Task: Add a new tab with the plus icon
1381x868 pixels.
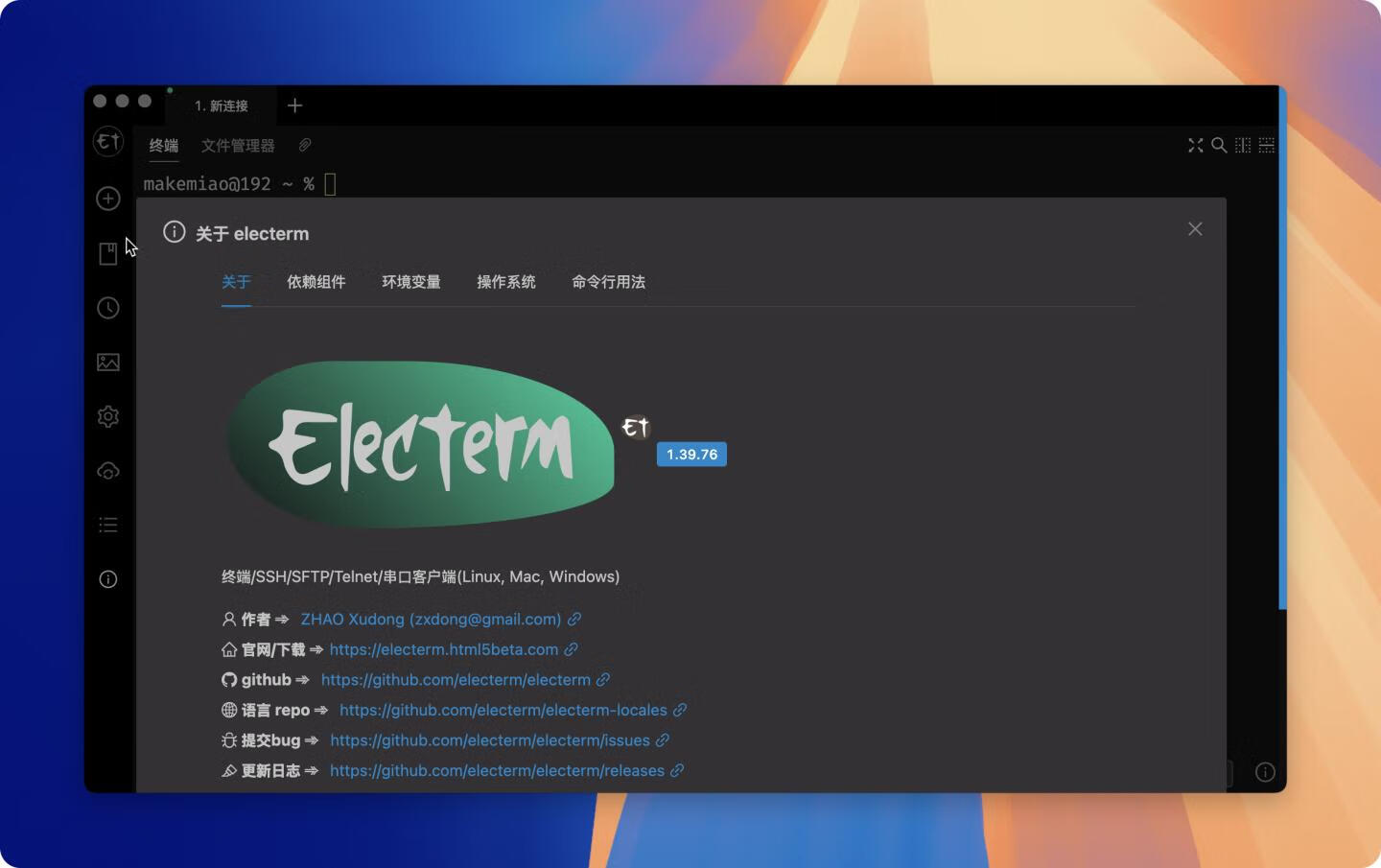Action: tap(294, 106)
